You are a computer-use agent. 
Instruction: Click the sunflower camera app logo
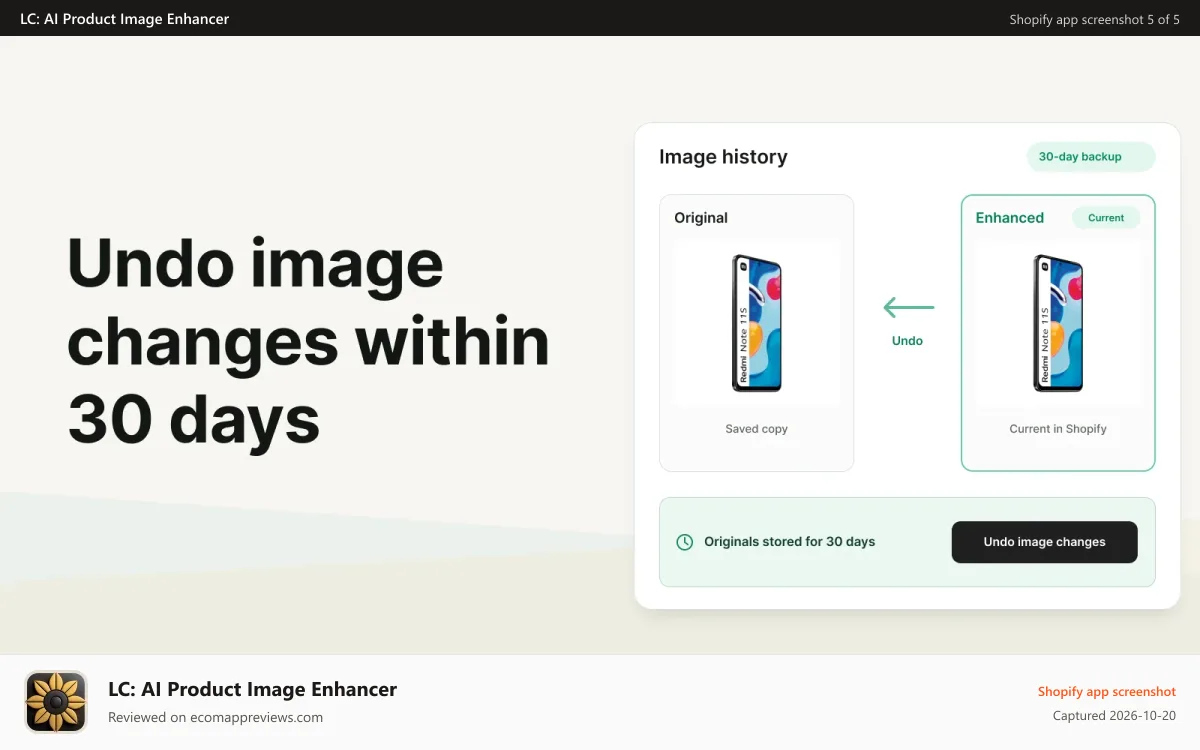pos(56,702)
